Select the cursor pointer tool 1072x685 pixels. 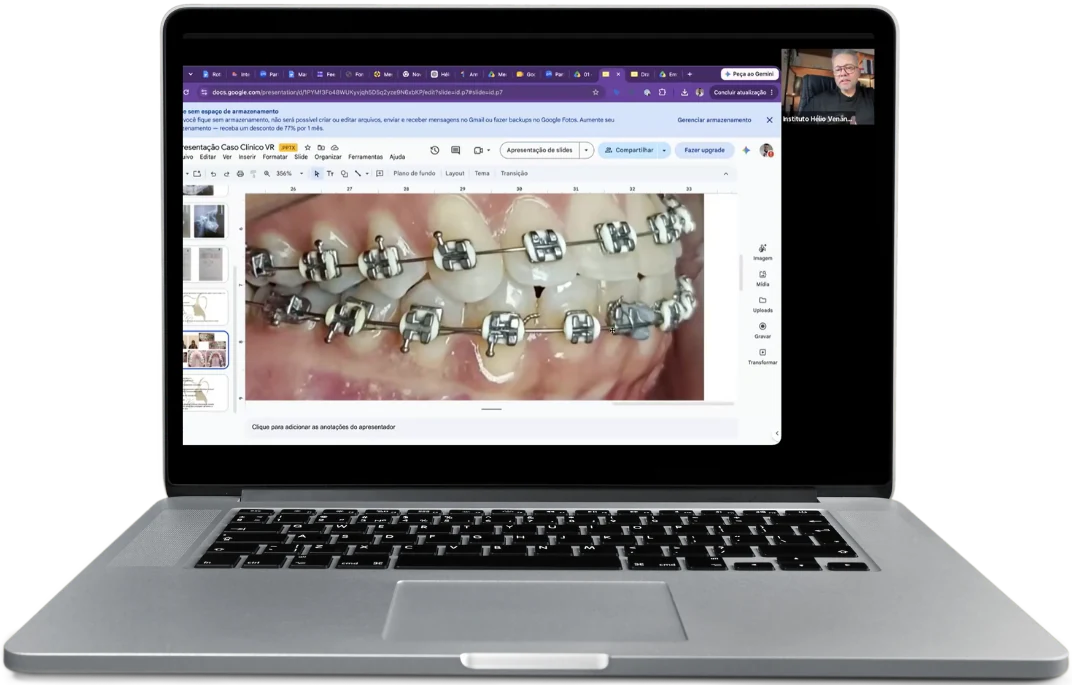pos(317,174)
